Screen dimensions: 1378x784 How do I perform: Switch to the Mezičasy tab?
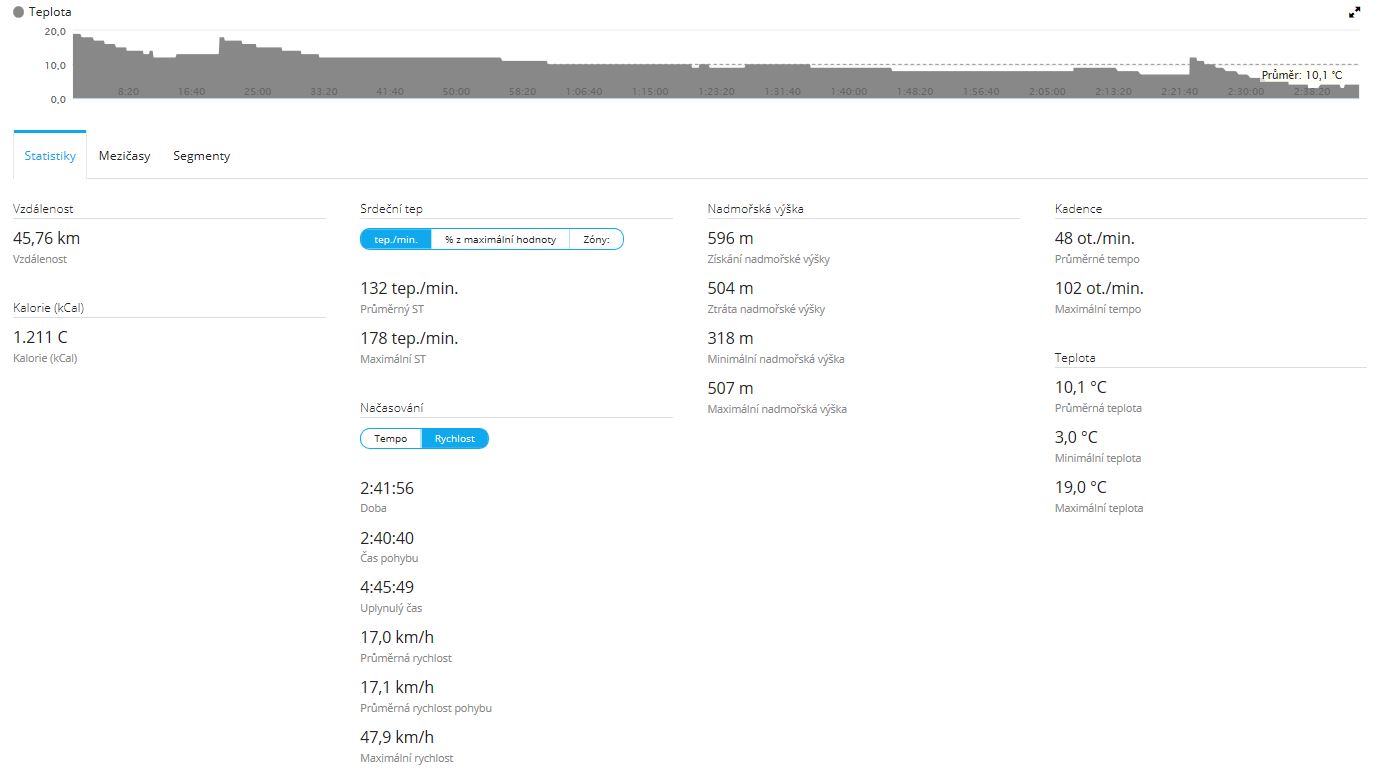[124, 156]
